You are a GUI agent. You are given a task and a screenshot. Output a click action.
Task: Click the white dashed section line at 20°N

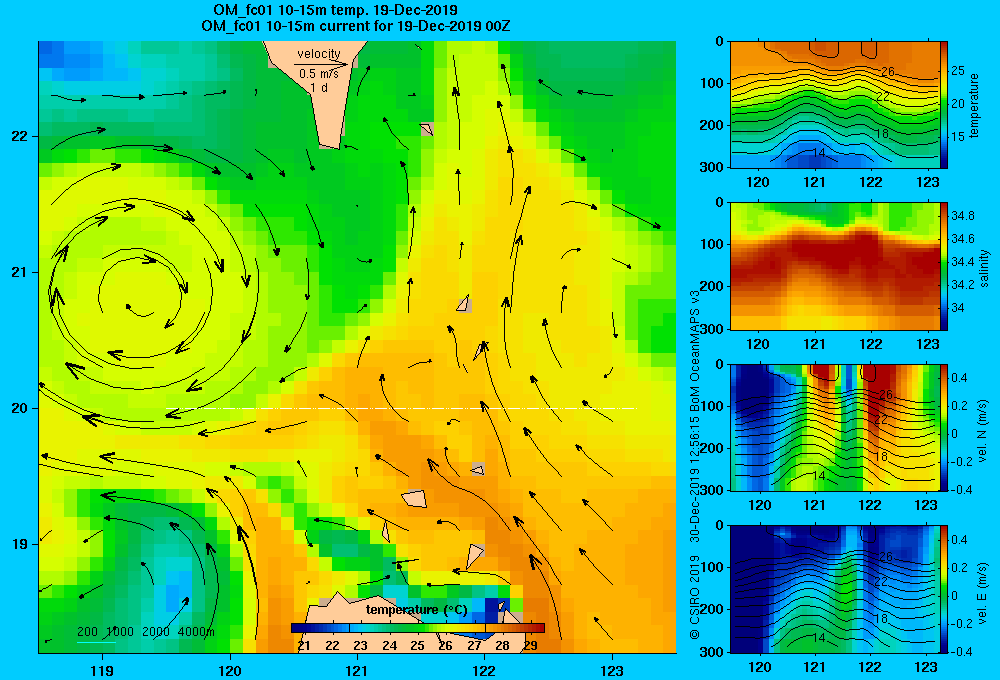coord(401,408)
